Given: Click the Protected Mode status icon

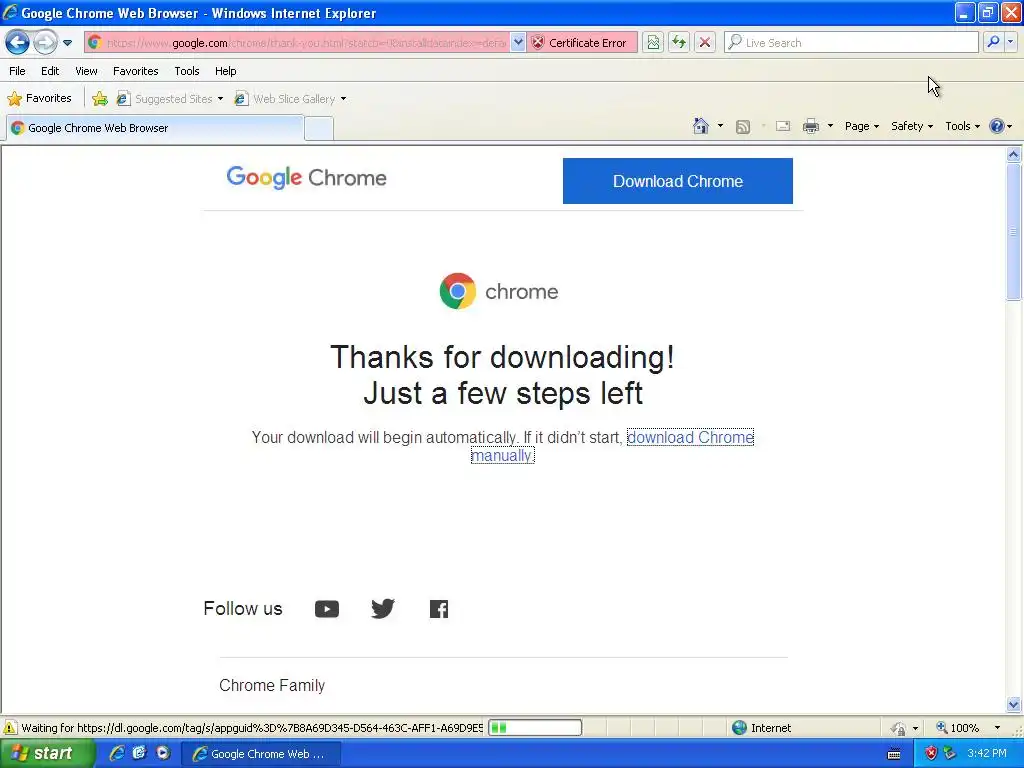Looking at the screenshot, I should (899, 728).
